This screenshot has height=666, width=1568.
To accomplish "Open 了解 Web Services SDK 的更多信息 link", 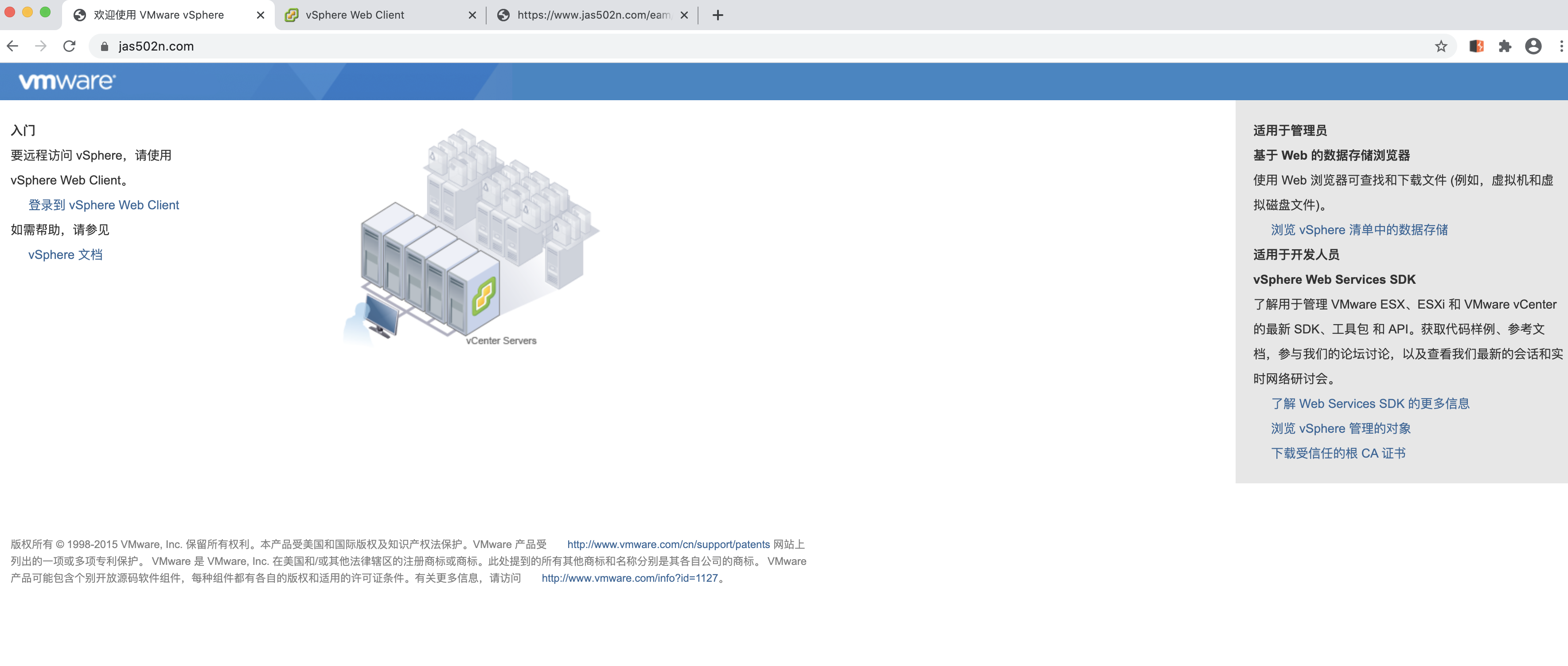I will coord(1370,404).
